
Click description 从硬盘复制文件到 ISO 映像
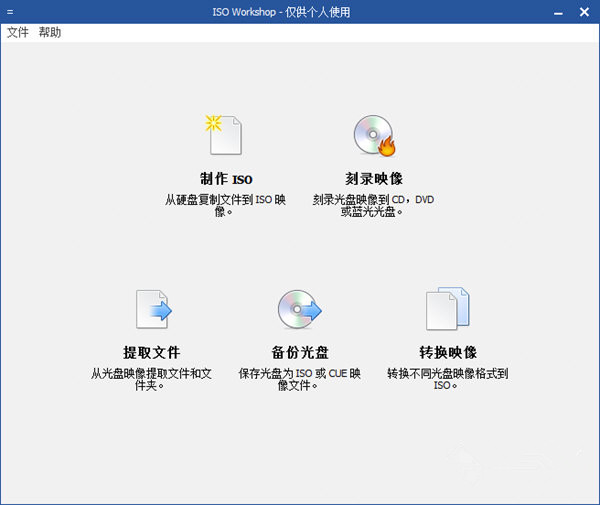click(x=225, y=205)
